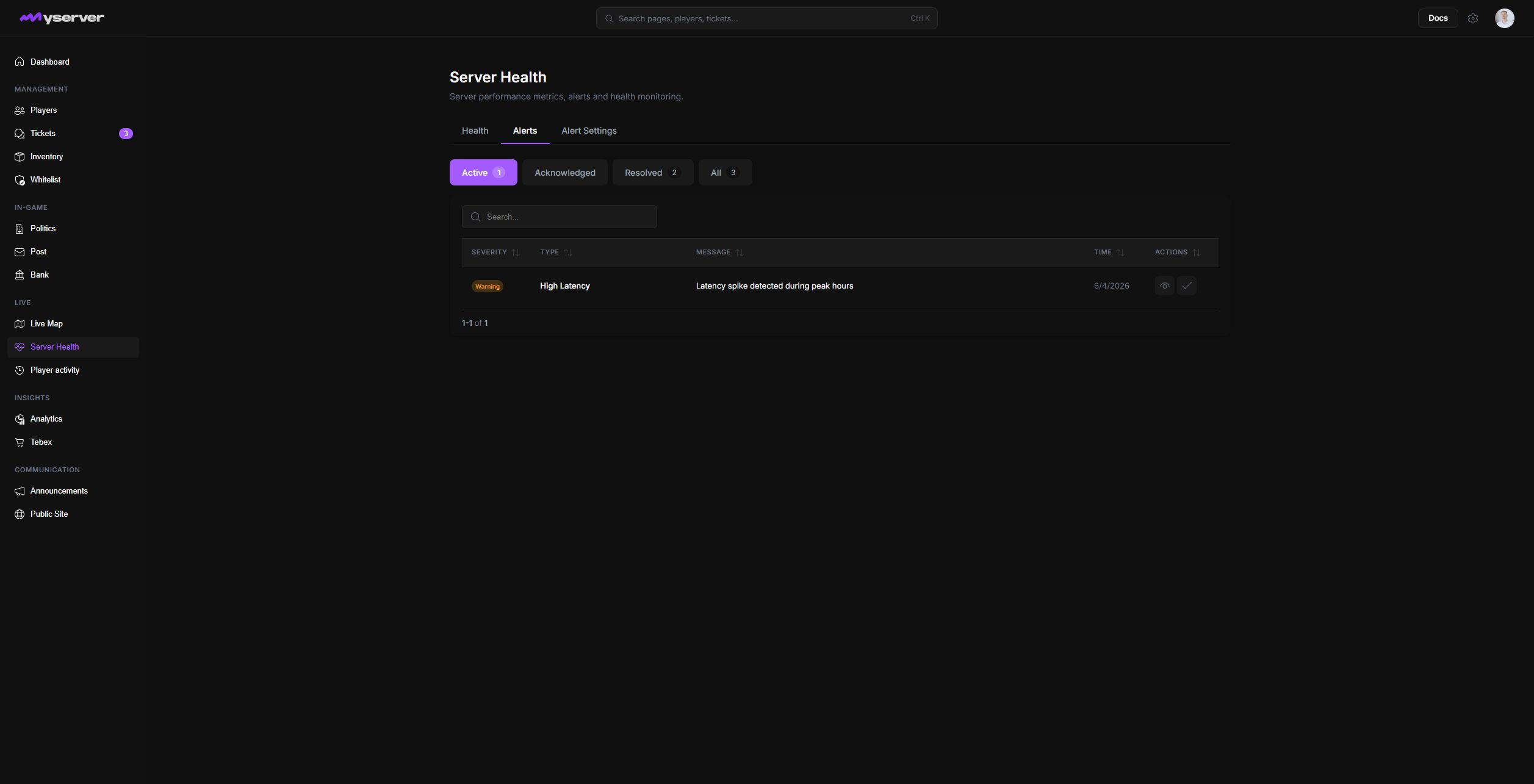Select Server Health in sidebar
Viewport: 1534px width, 784px height.
pos(73,347)
